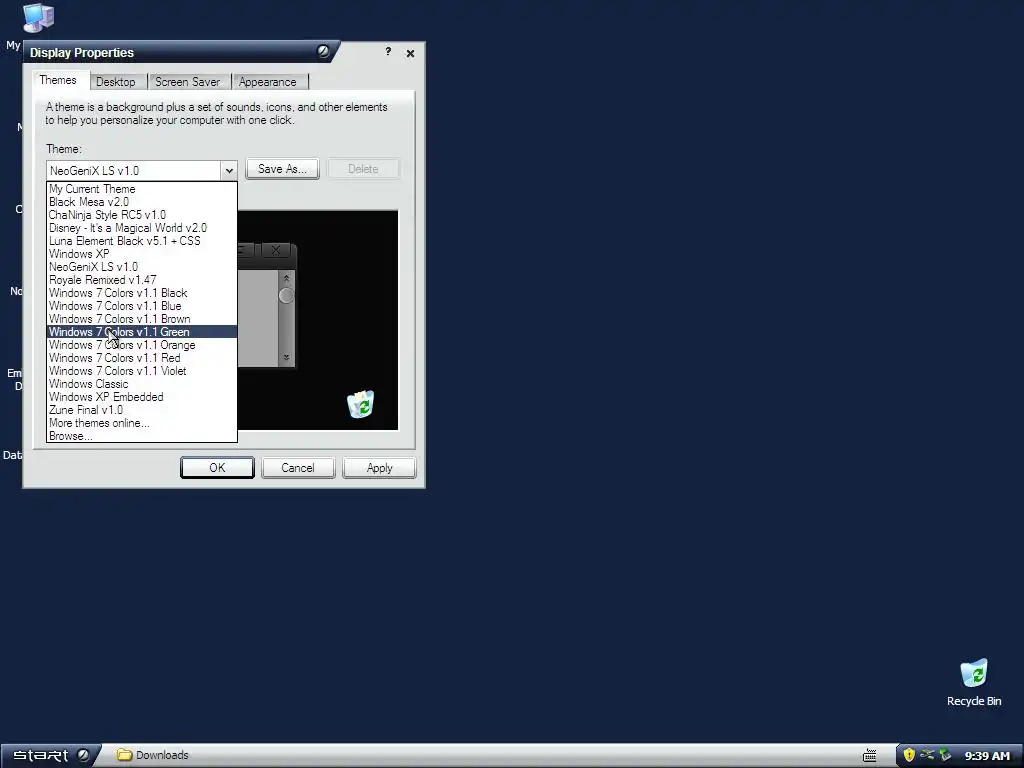Choose Windows 7 Colors v1.1 Black
This screenshot has height=768, width=1024.
click(142, 293)
